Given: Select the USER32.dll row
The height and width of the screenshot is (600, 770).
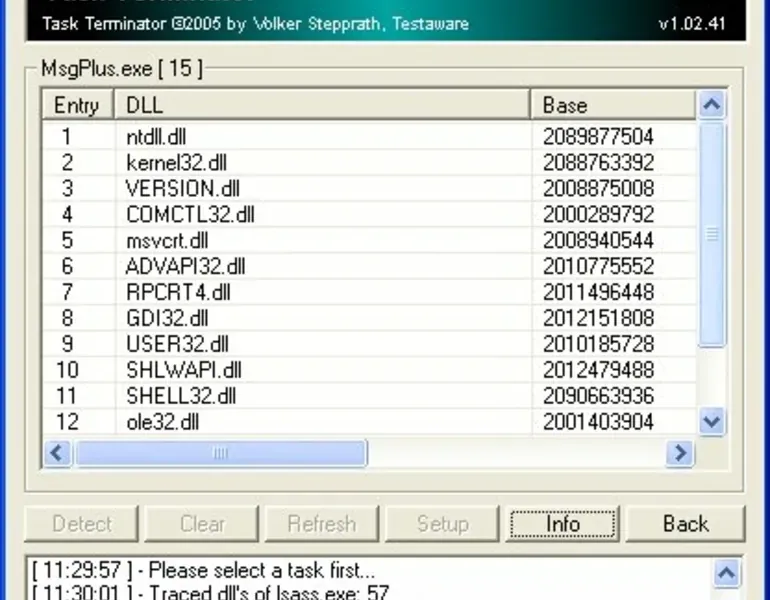Looking at the screenshot, I should tap(369, 344).
